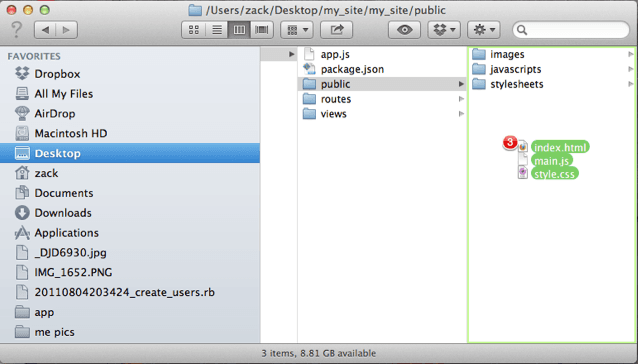The width and height of the screenshot is (638, 364).
Task: Select column view mode button
Action: coord(239,30)
